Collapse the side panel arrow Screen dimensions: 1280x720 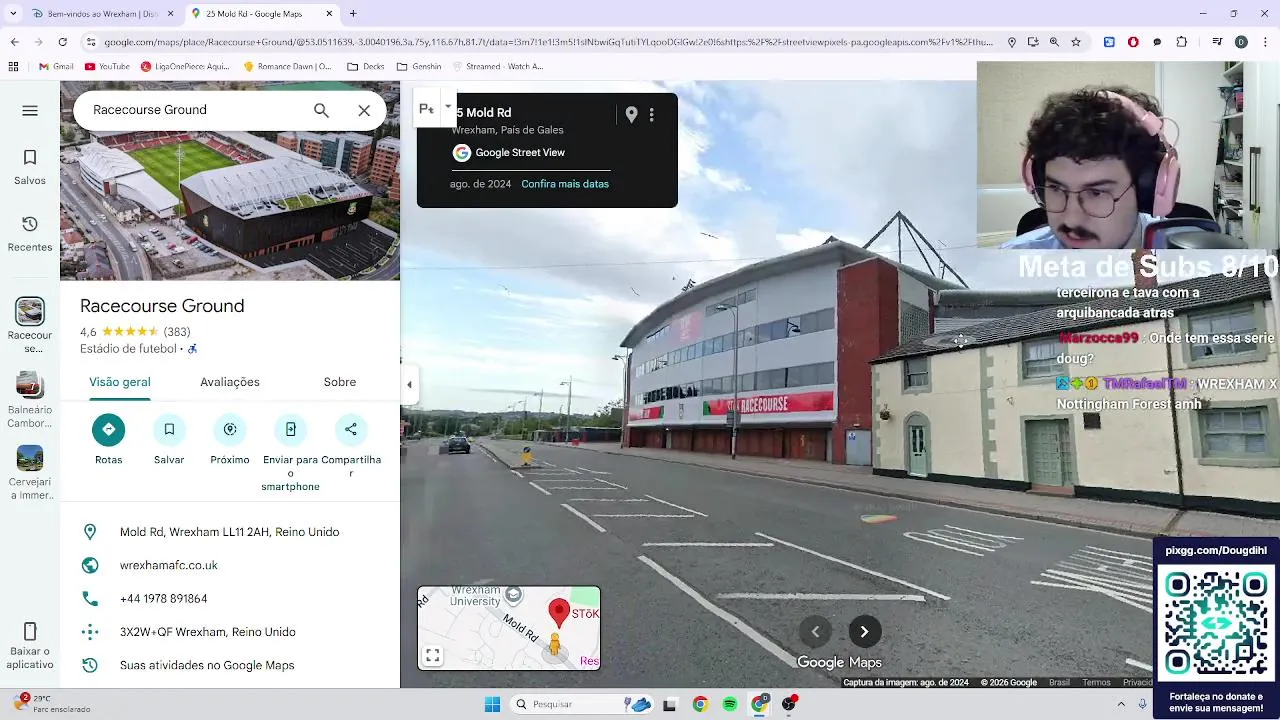point(409,384)
